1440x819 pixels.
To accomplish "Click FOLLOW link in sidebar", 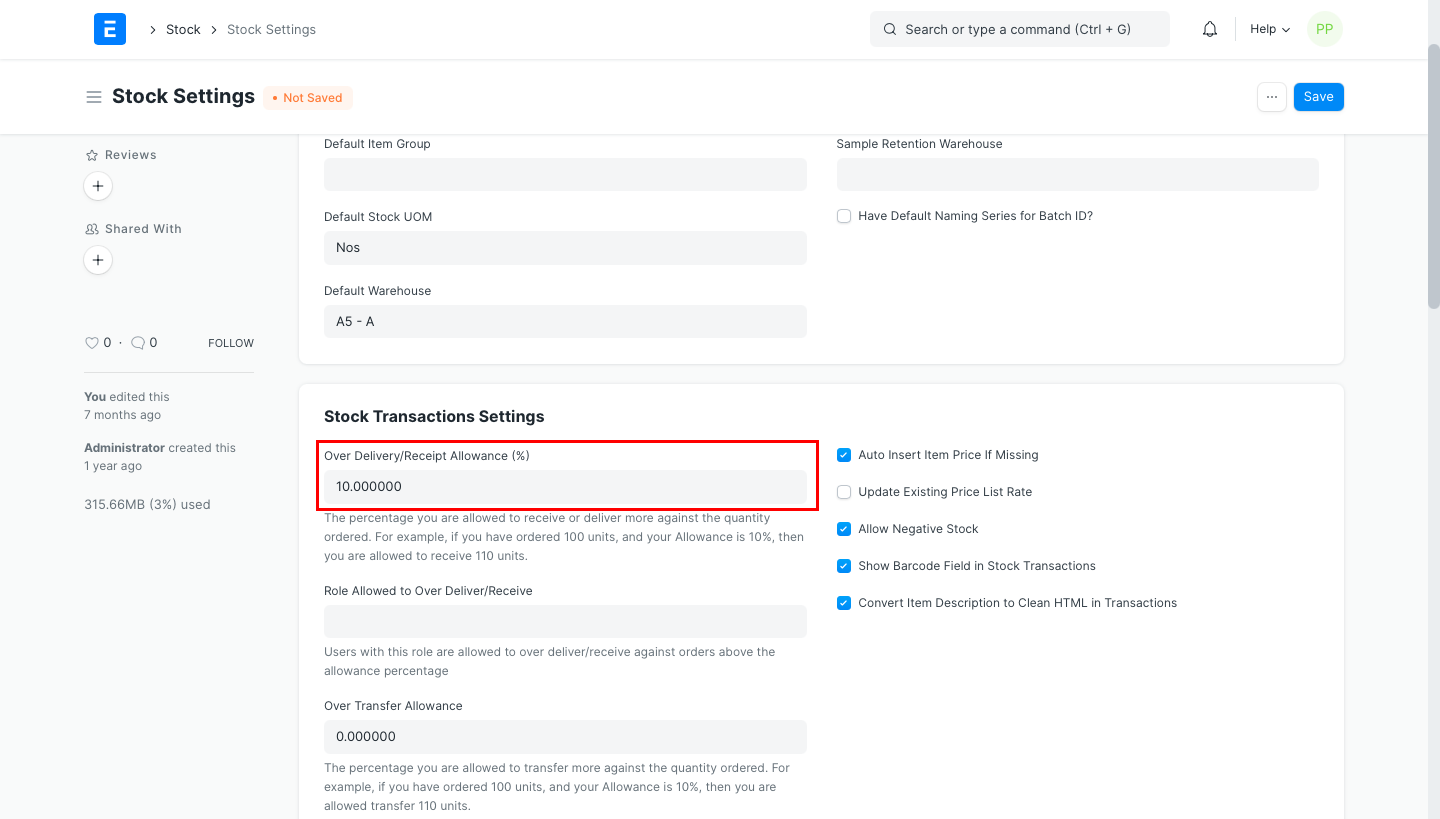I will [231, 343].
